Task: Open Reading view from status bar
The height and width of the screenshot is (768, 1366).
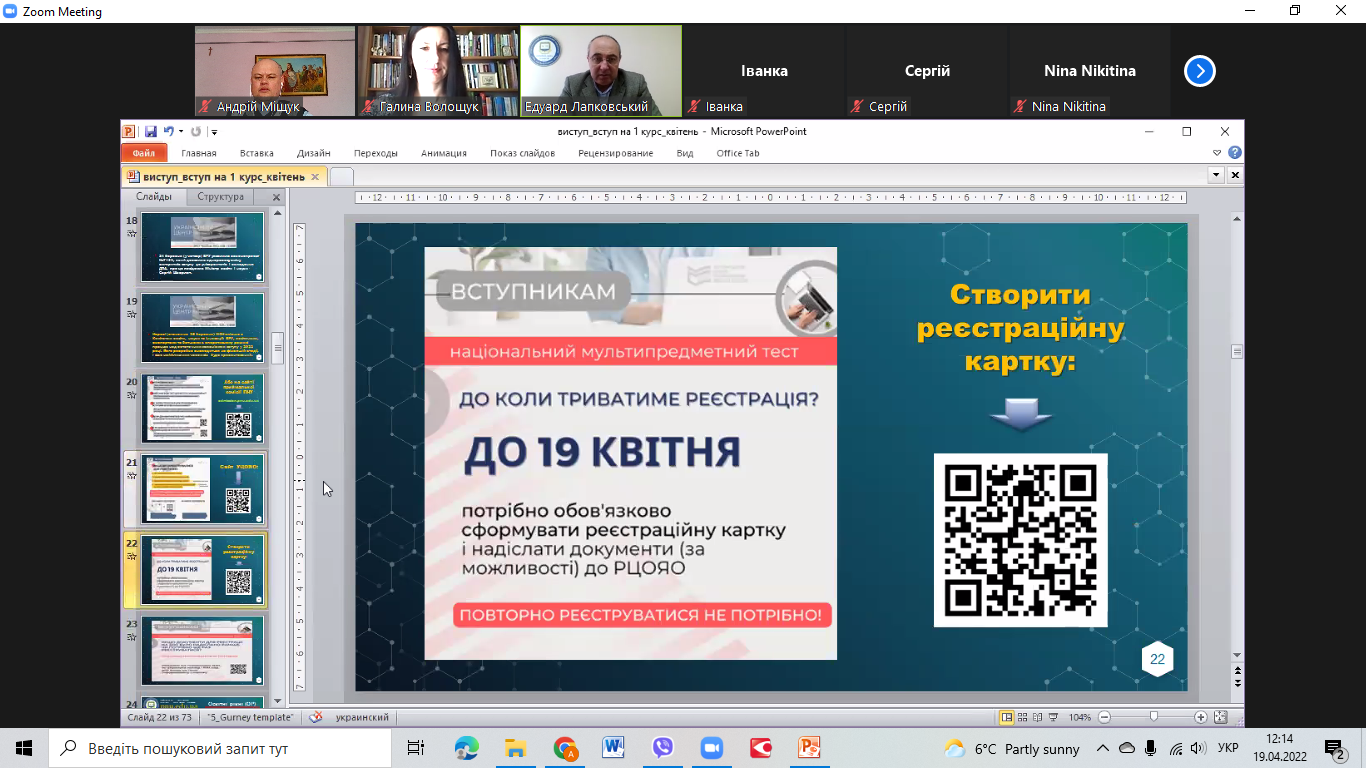Action: tap(1037, 718)
